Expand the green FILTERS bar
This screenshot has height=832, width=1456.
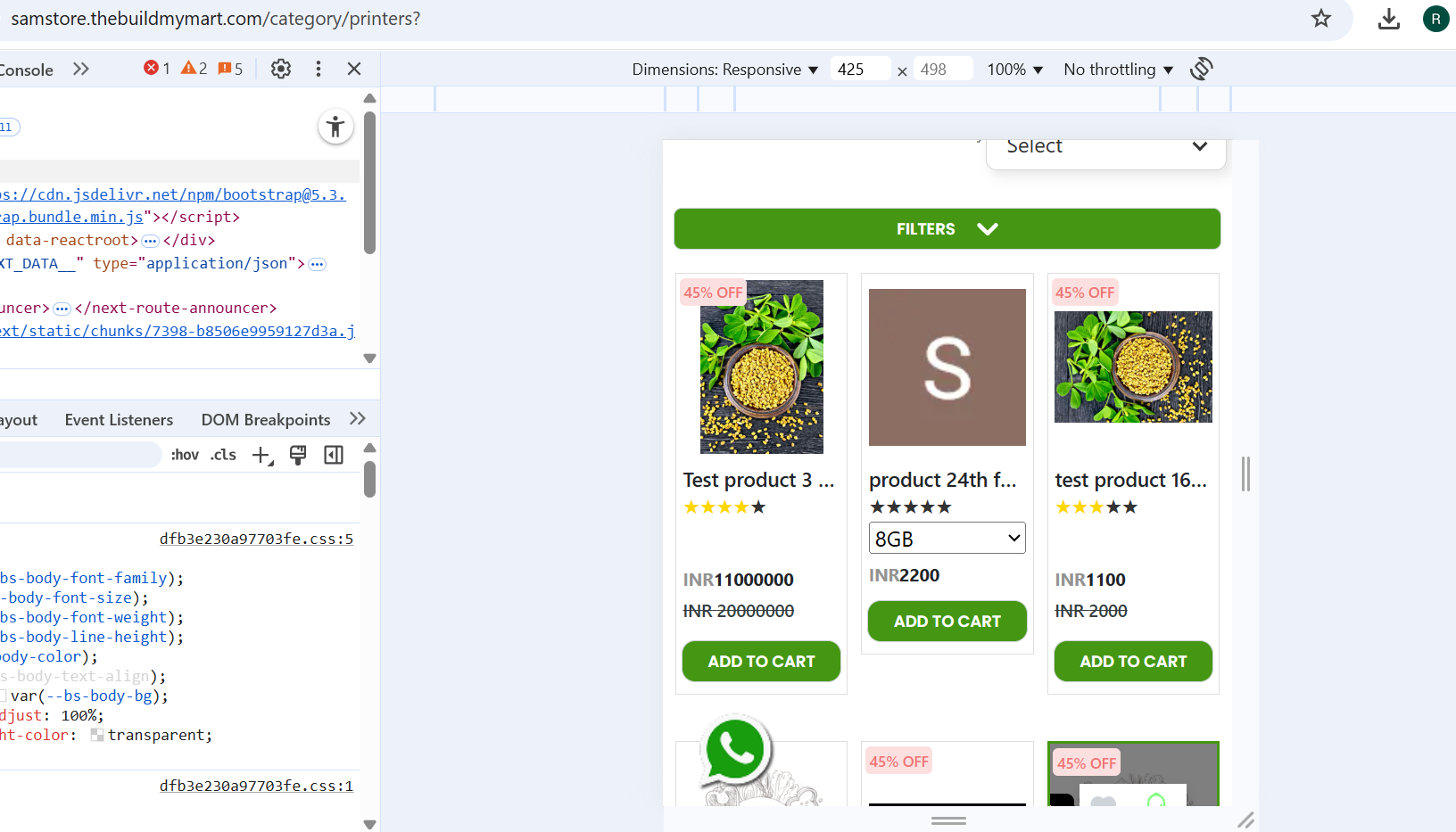947,229
